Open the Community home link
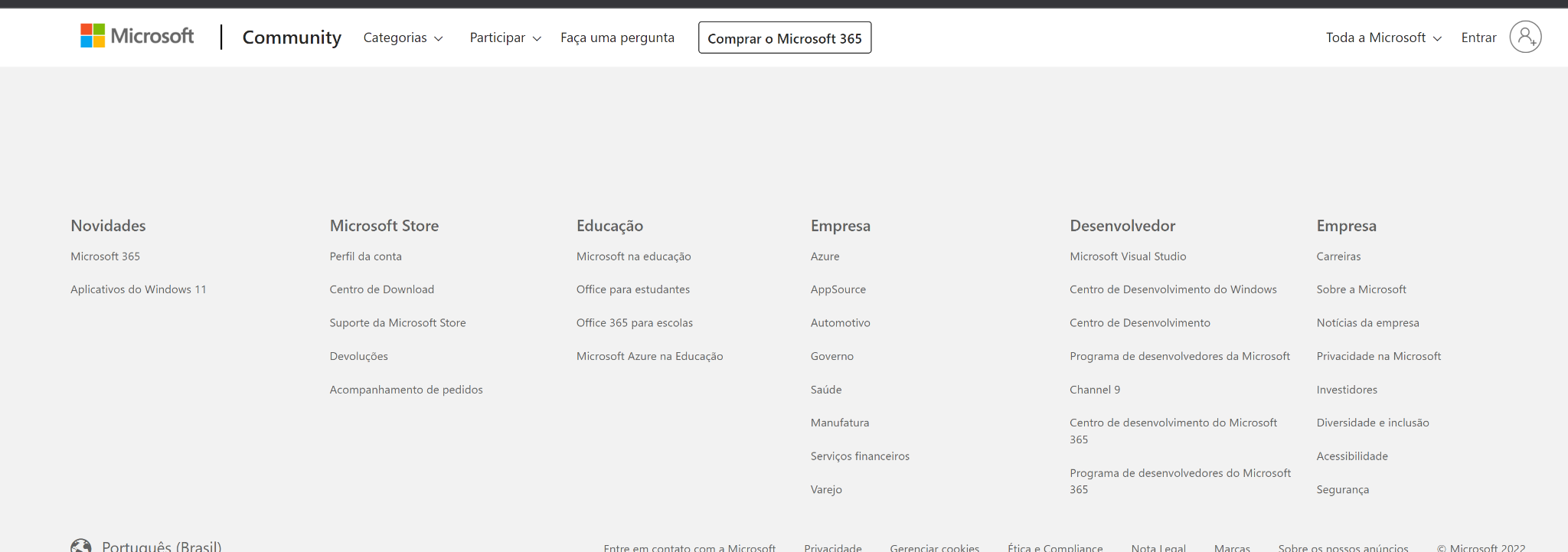Screen dimensions: 1568x552 click(x=292, y=38)
